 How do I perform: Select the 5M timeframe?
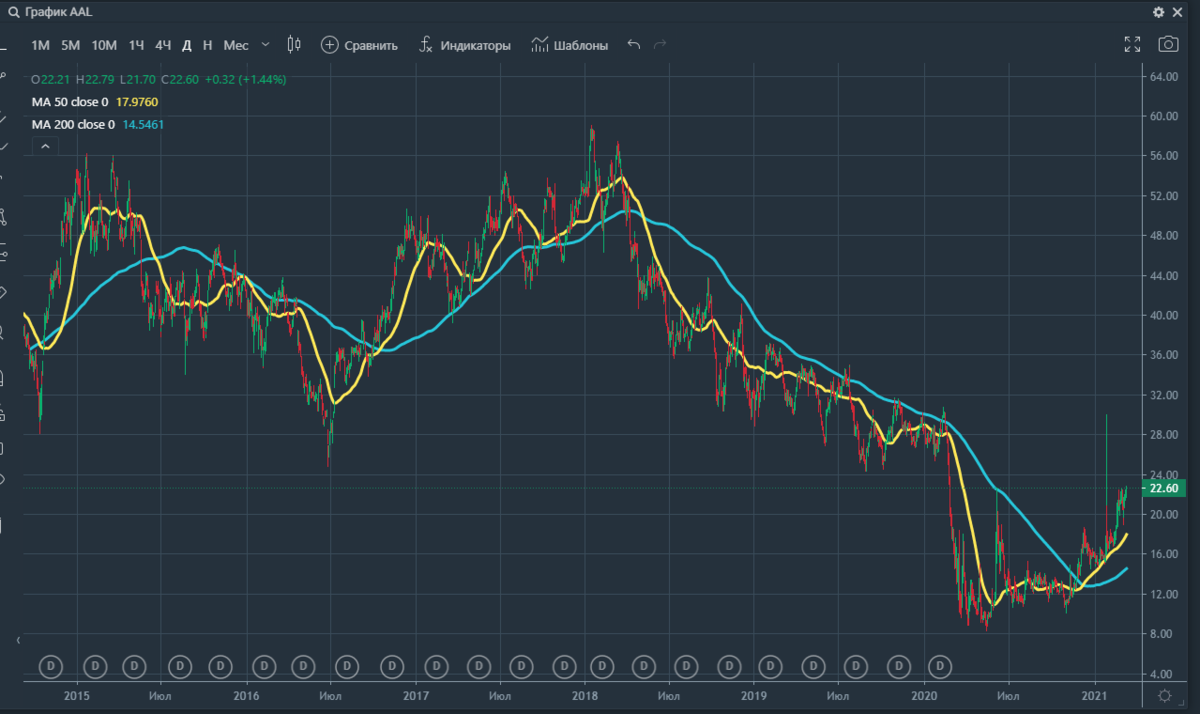tap(70, 45)
